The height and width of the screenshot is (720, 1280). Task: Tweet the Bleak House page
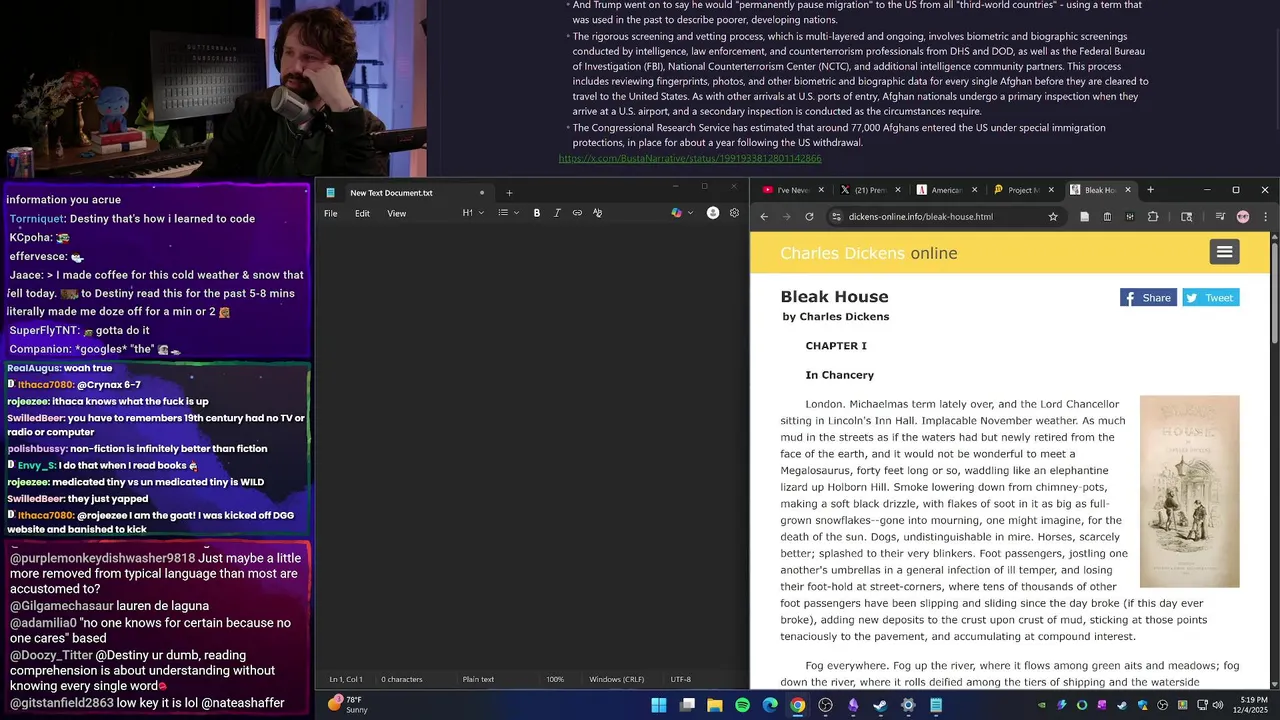click(1211, 298)
